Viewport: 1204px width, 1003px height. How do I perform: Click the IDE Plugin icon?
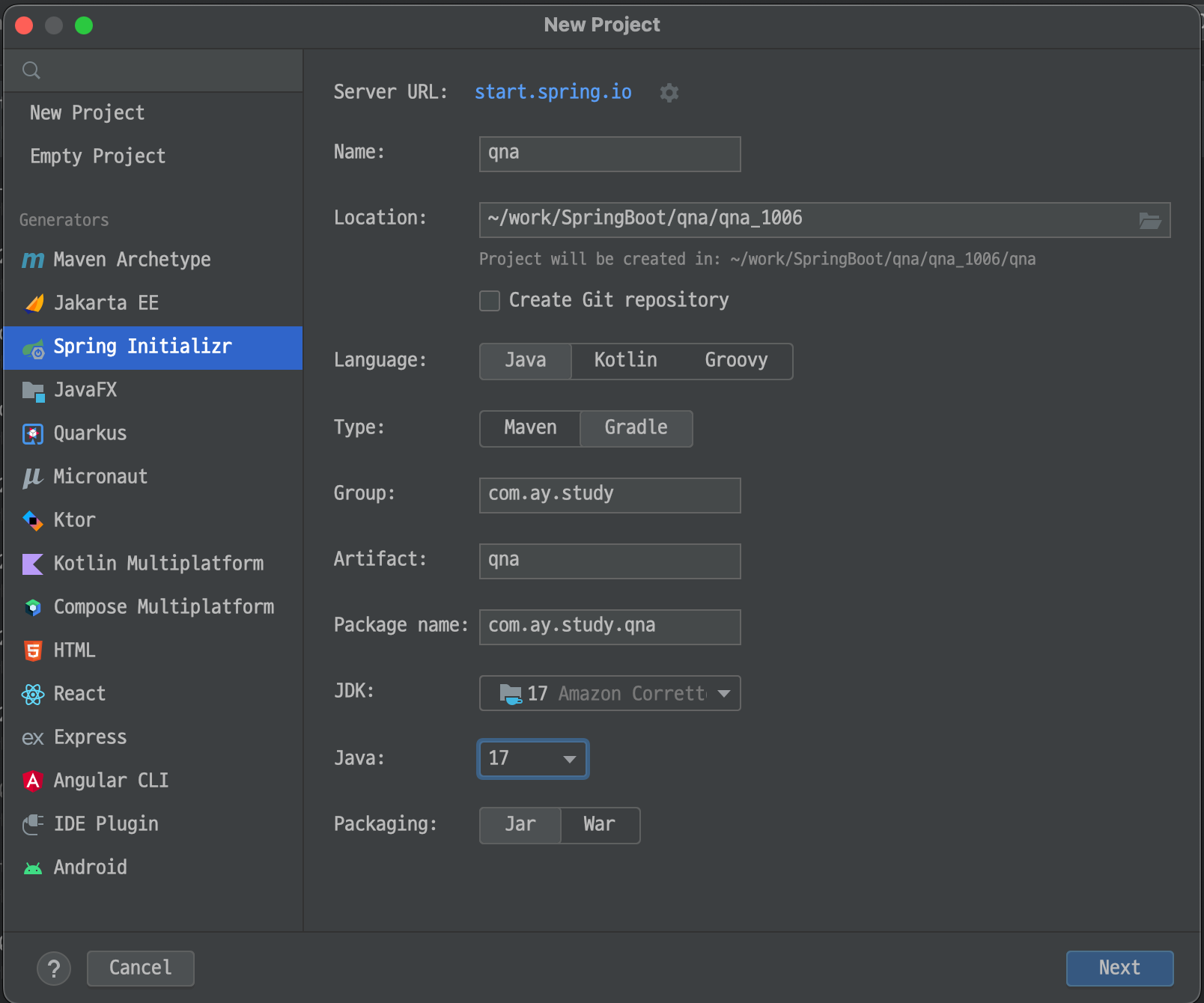[x=33, y=824]
